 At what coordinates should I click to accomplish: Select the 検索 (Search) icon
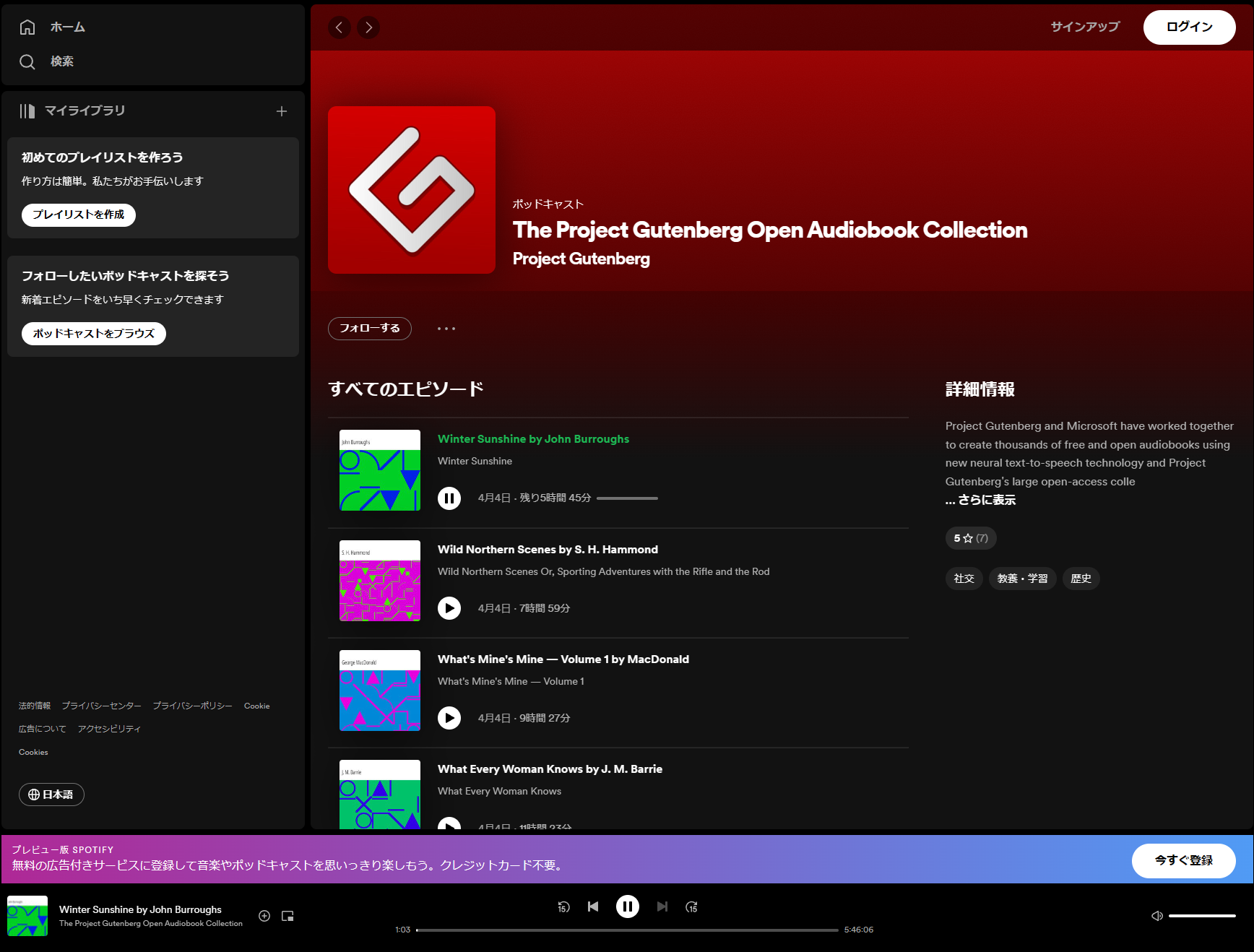[27, 61]
